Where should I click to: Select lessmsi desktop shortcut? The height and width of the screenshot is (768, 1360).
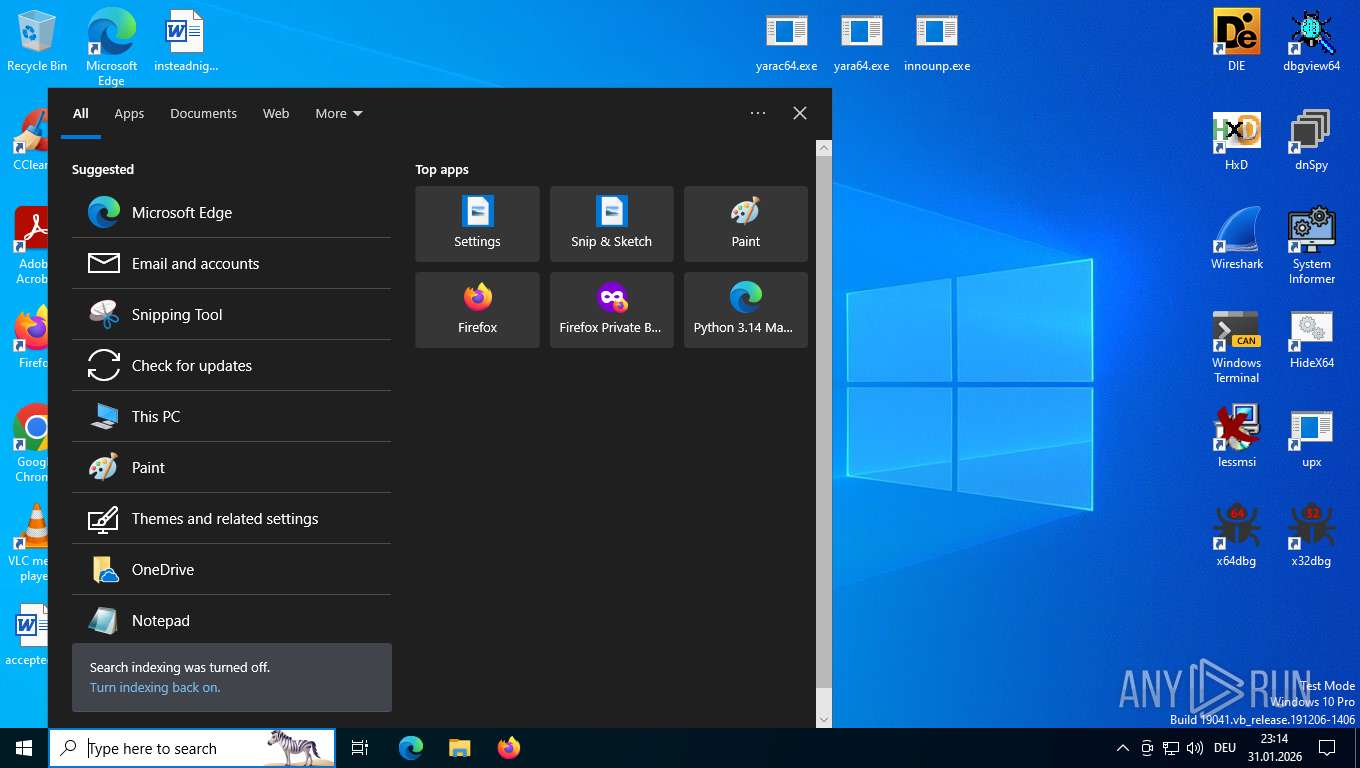pyautogui.click(x=1237, y=437)
